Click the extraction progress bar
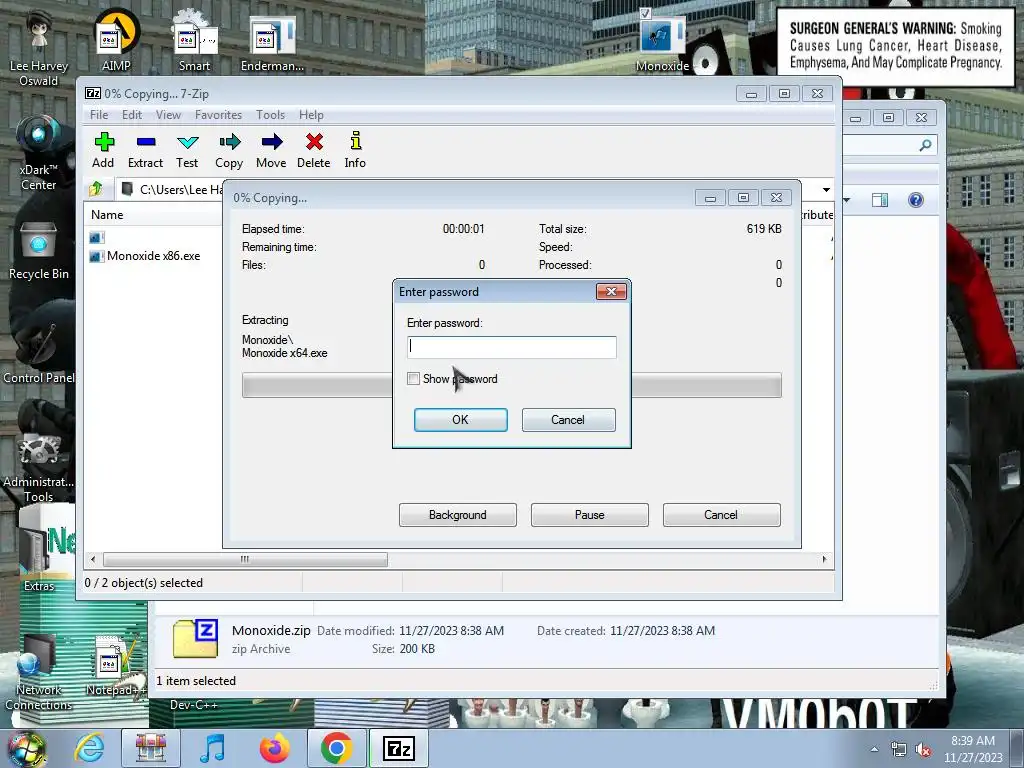Viewport: 1024px width, 768px height. (x=511, y=385)
